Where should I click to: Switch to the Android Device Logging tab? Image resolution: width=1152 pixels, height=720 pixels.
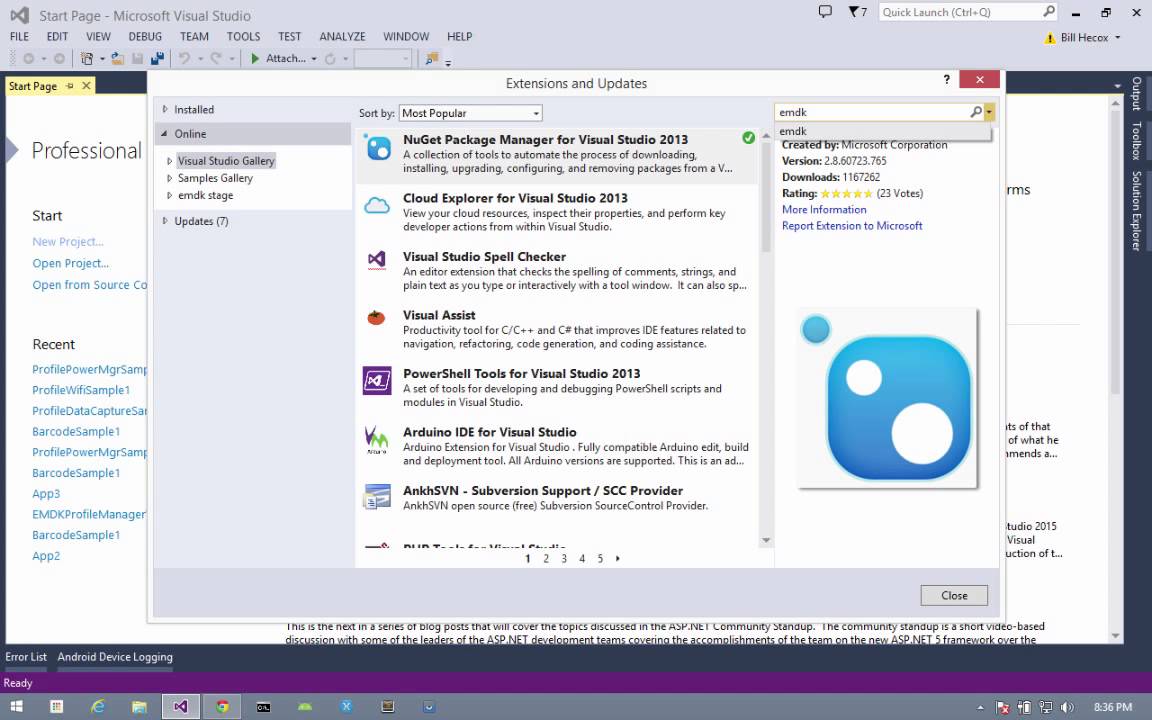point(115,657)
